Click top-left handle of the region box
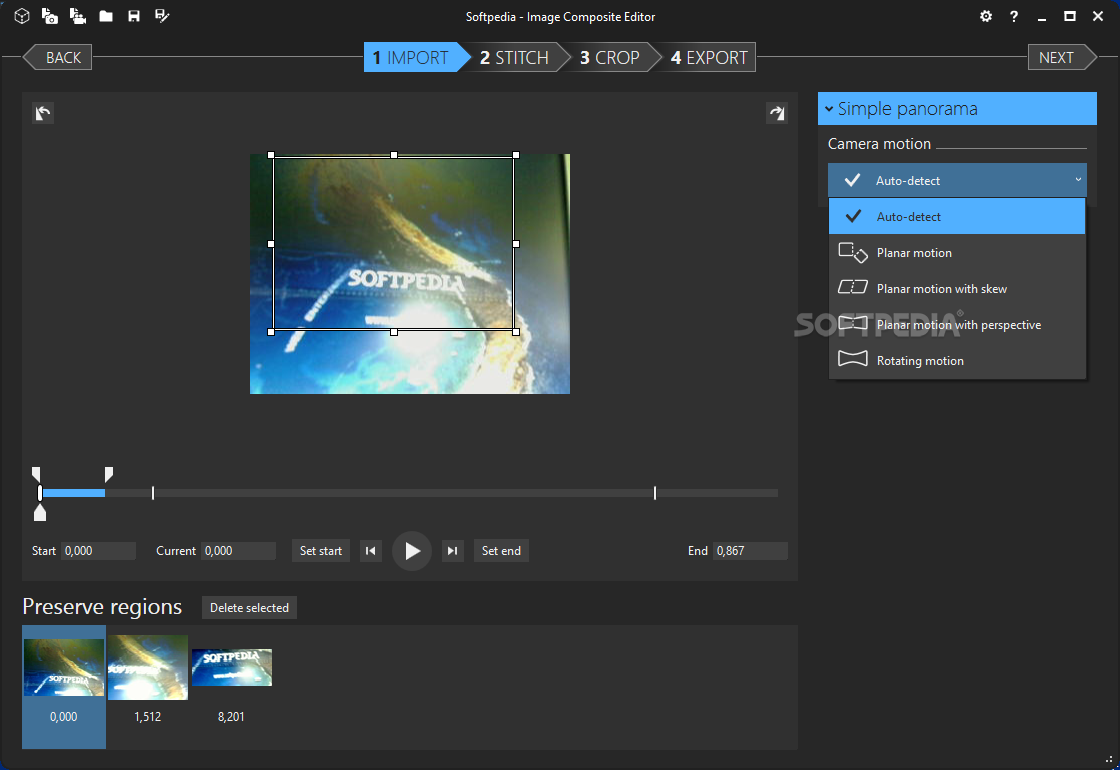This screenshot has width=1120, height=770. click(x=271, y=155)
